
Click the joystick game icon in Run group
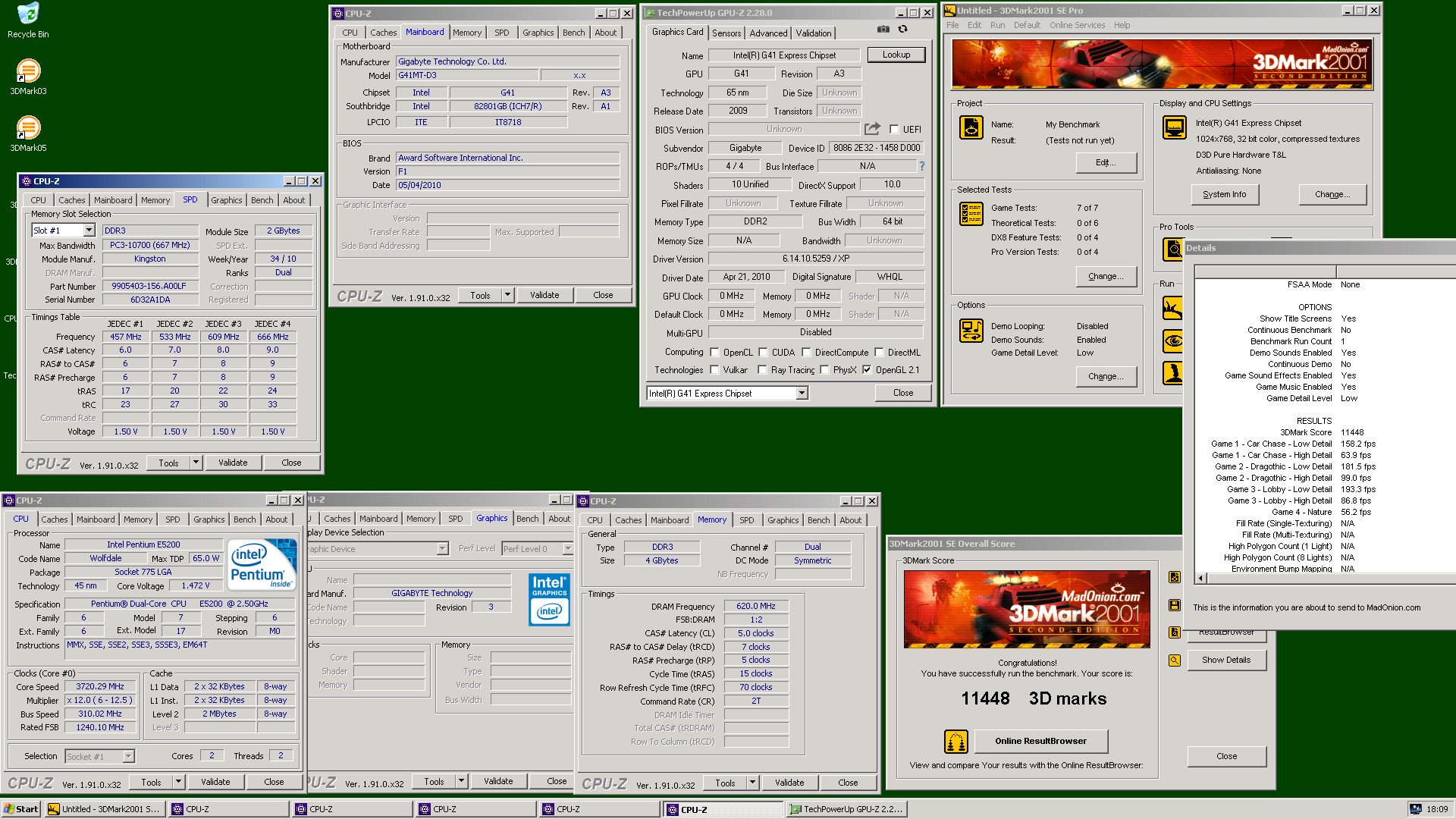[x=1172, y=373]
